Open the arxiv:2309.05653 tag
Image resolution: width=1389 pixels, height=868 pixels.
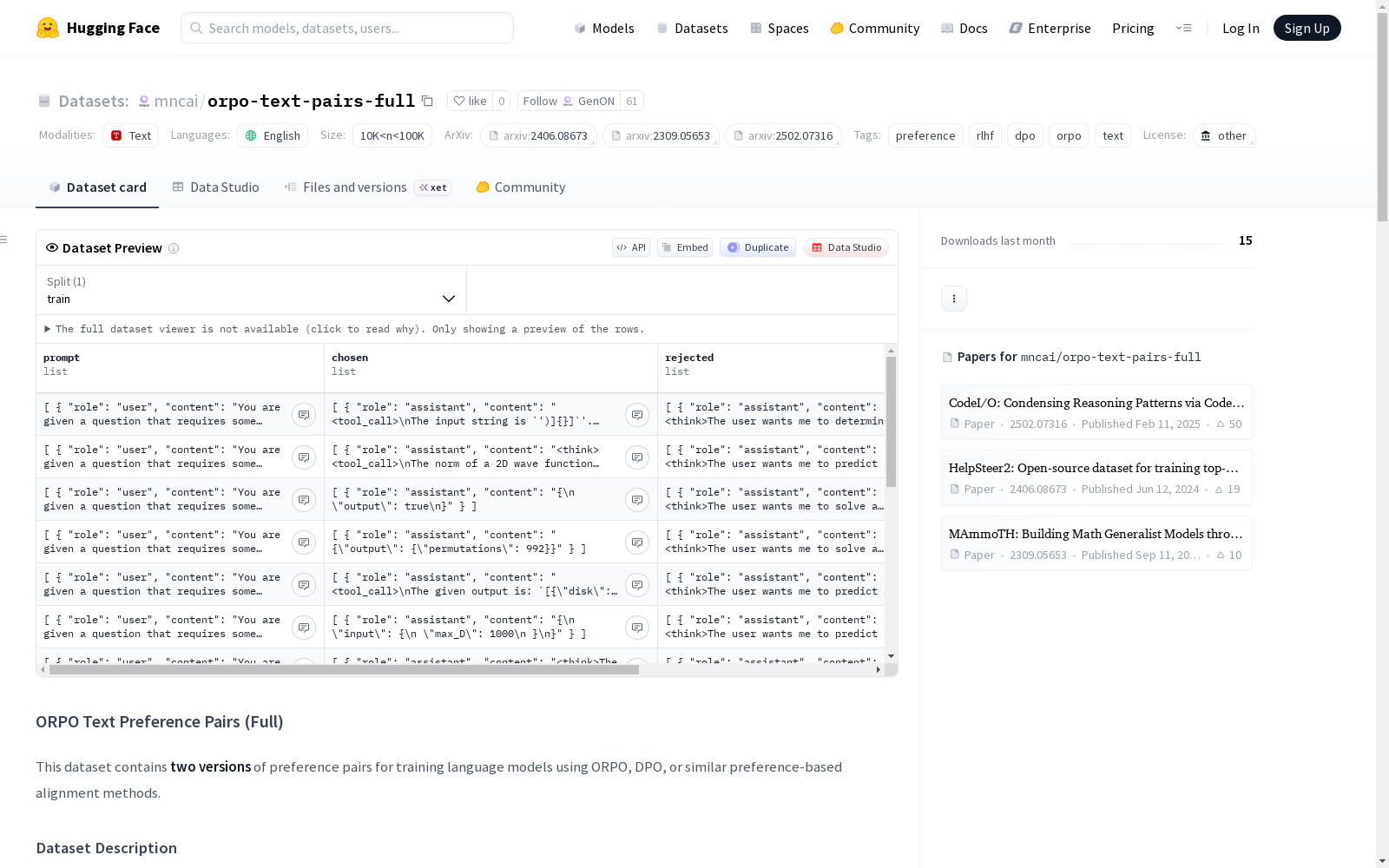coord(662,135)
